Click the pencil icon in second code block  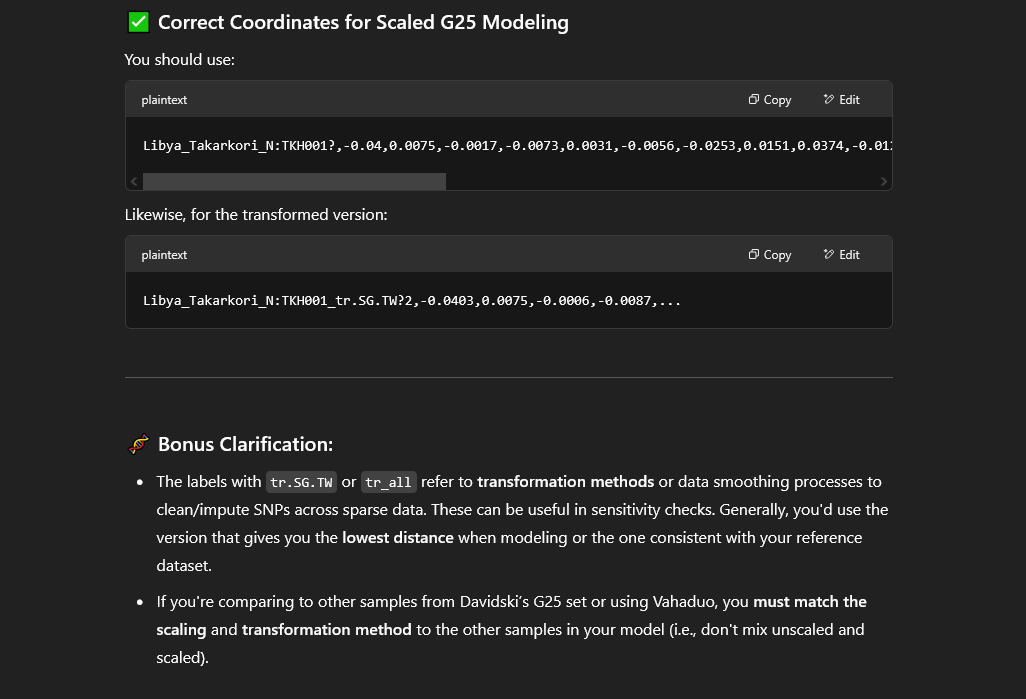828,255
